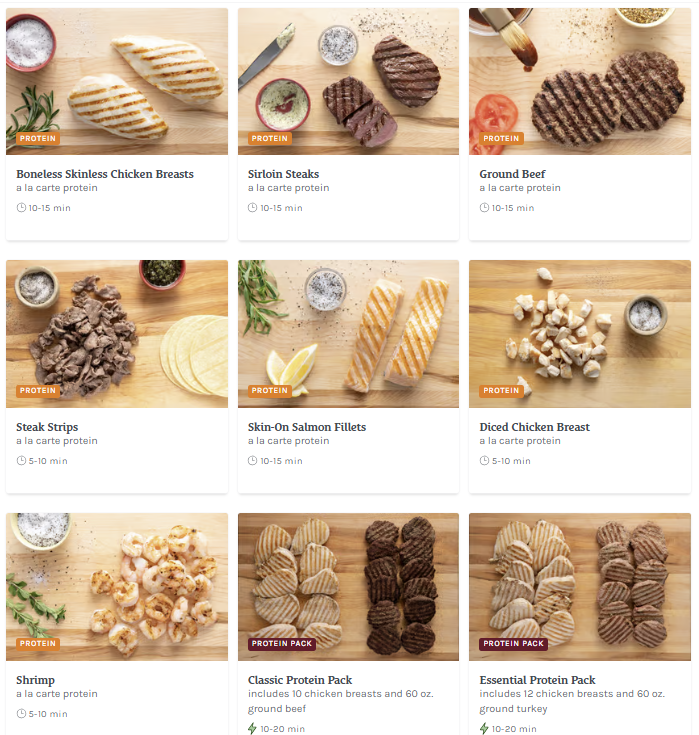This screenshot has width=699, height=735.
Task: Open the Sirloin Steaks title link
Action: coord(284,174)
